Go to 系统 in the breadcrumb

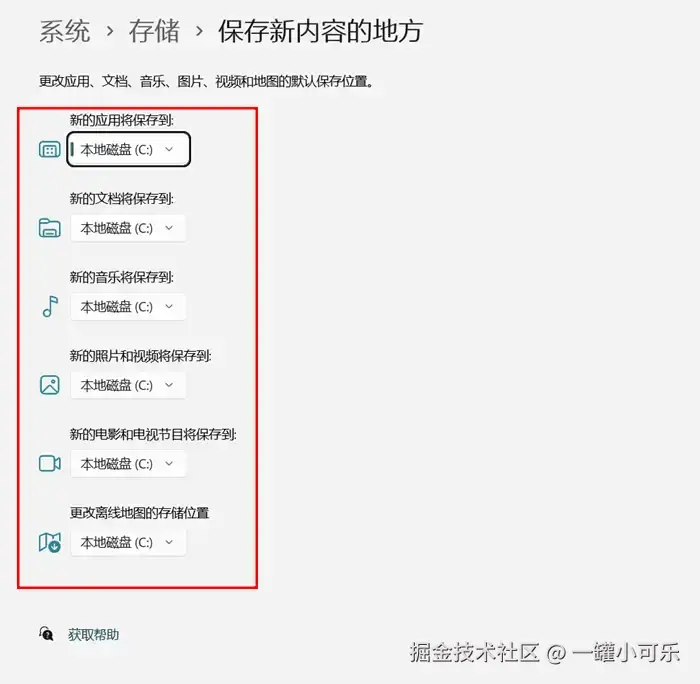point(65,31)
